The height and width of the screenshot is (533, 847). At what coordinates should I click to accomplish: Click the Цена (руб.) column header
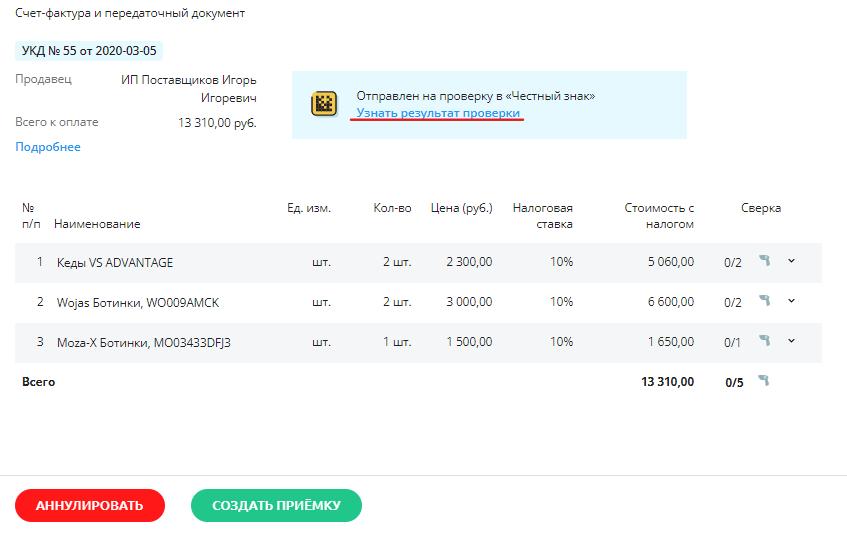[462, 208]
